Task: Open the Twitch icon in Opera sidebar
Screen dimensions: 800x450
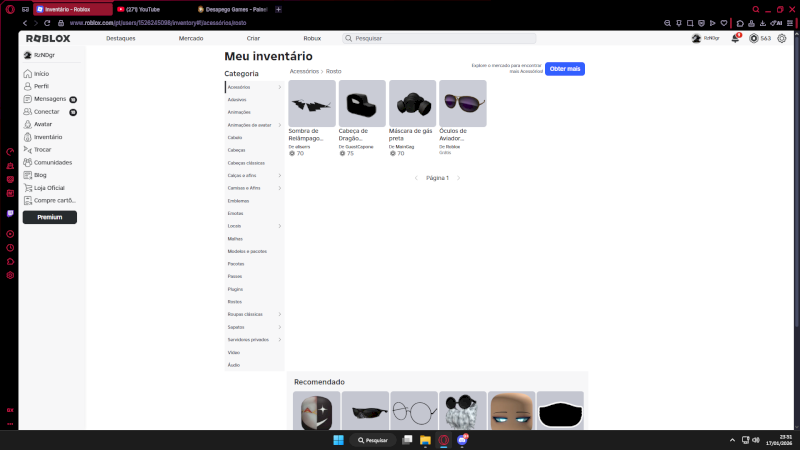Action: (10, 213)
